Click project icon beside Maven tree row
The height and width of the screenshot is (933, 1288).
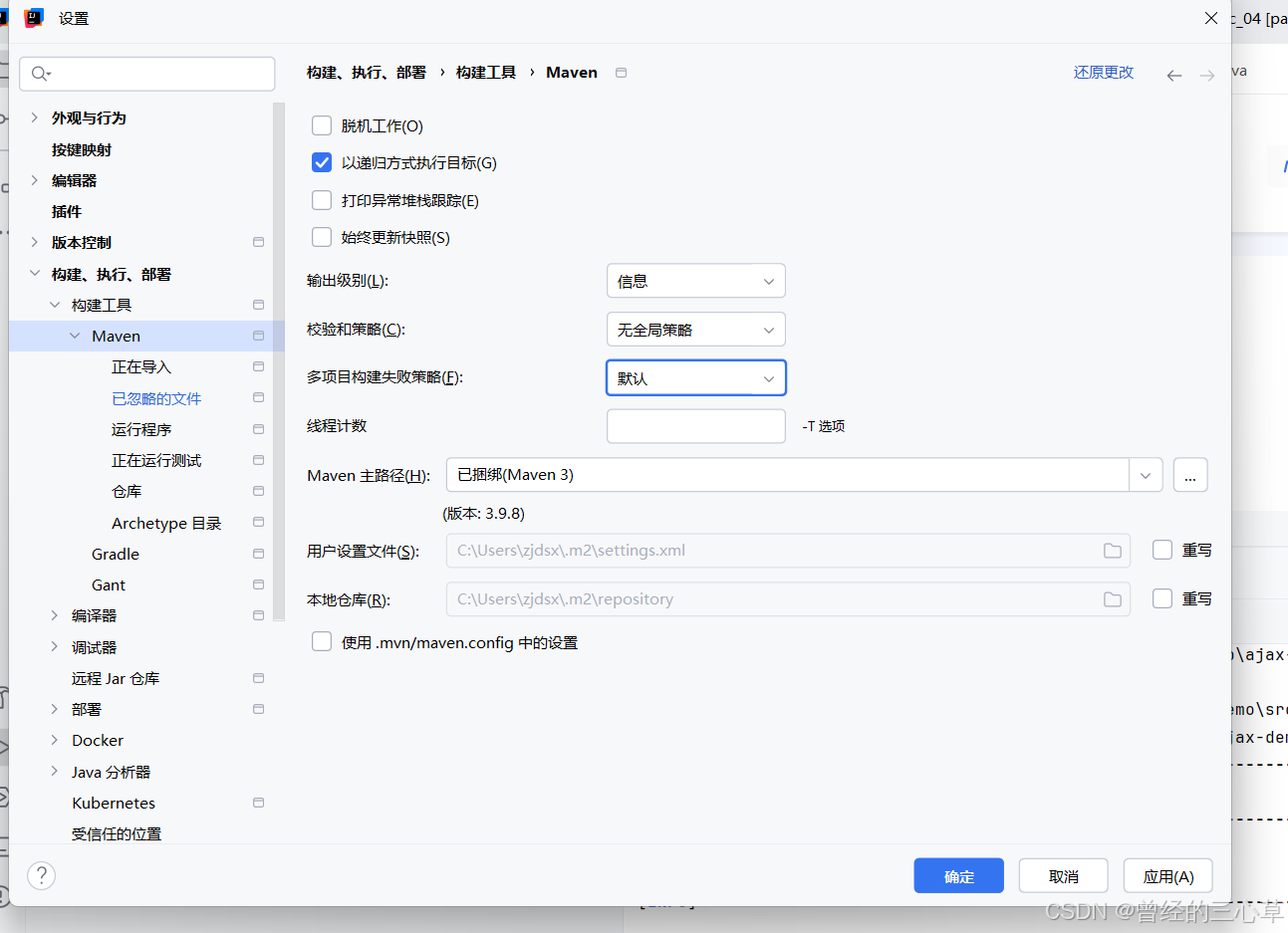tap(259, 336)
